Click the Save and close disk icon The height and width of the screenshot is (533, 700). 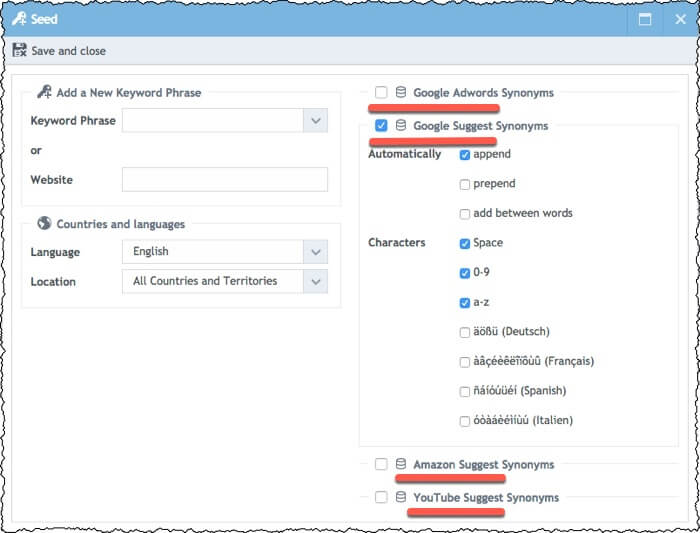[x=19, y=50]
